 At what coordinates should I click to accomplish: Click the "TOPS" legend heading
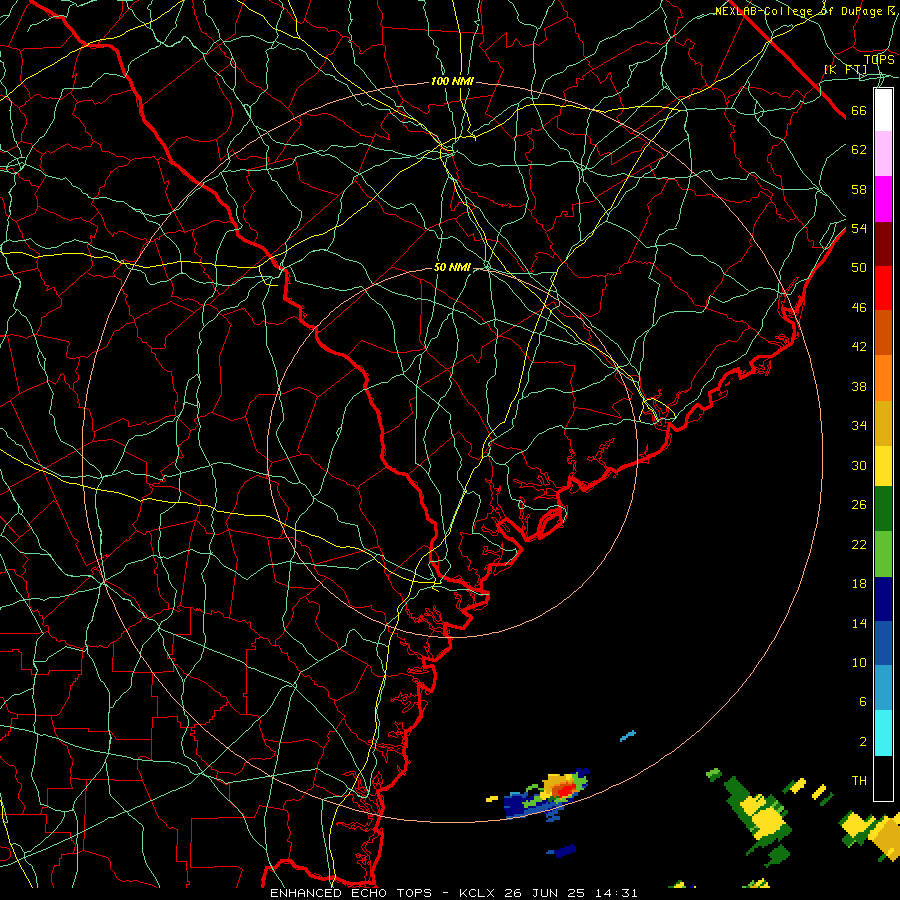[879, 60]
